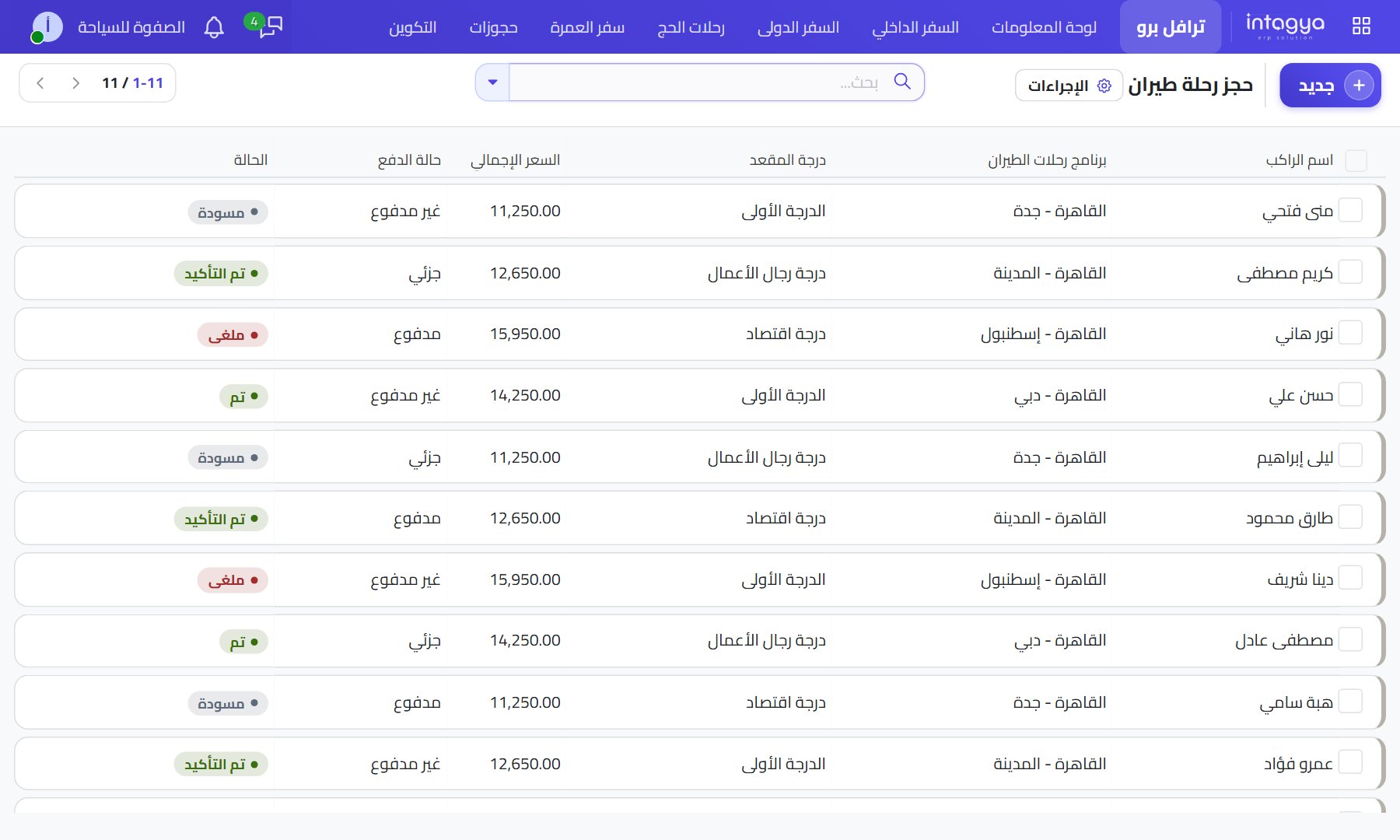1400x840 pixels.
Task: Select checkbox for دينا شريف row
Action: [x=1351, y=577]
